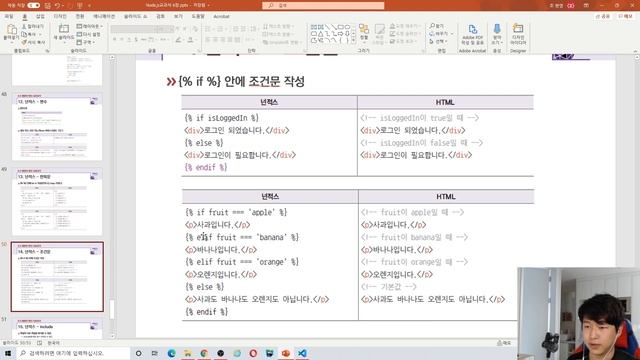Click the Reset slide (다시 설정) icon
Viewport: 640px width, 360px height.
coord(79,34)
